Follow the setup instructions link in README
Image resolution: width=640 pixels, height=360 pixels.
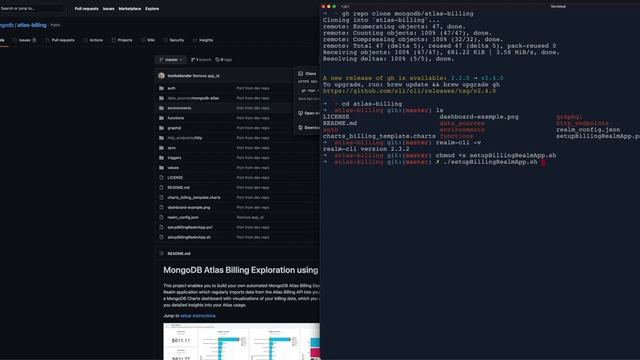198,316
